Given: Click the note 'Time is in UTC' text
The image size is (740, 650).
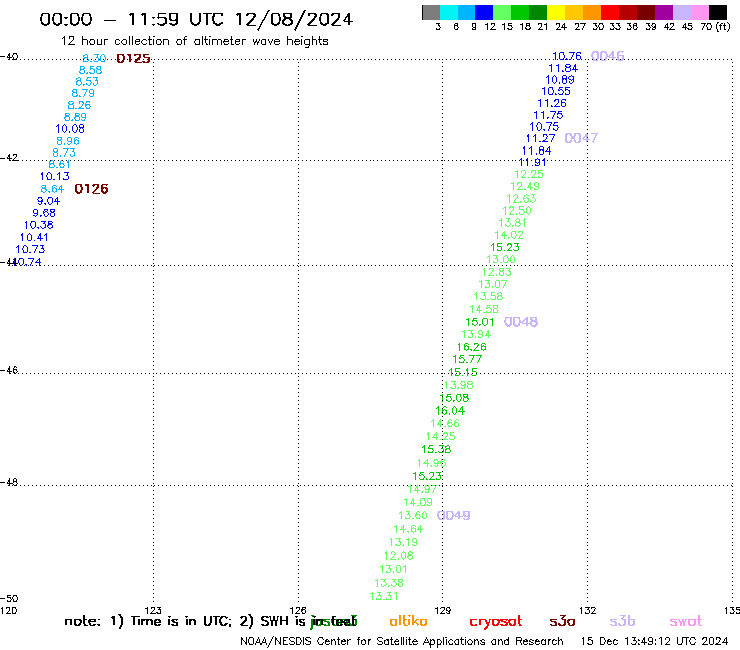Looking at the screenshot, I should coord(181,621).
